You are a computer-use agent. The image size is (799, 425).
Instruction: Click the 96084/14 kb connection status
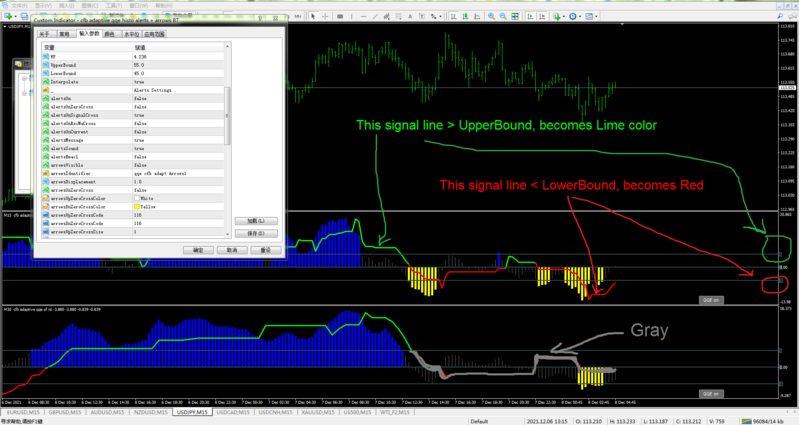pyautogui.click(x=762, y=421)
